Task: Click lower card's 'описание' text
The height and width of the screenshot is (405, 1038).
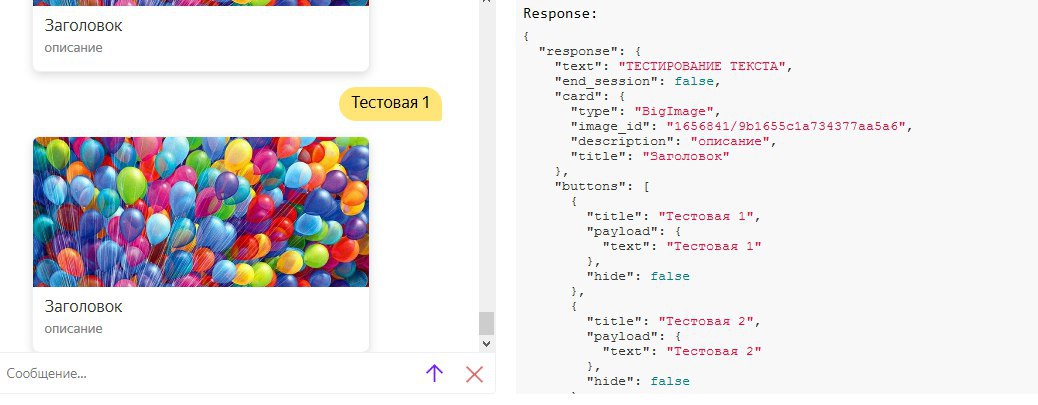Action: click(x=73, y=329)
